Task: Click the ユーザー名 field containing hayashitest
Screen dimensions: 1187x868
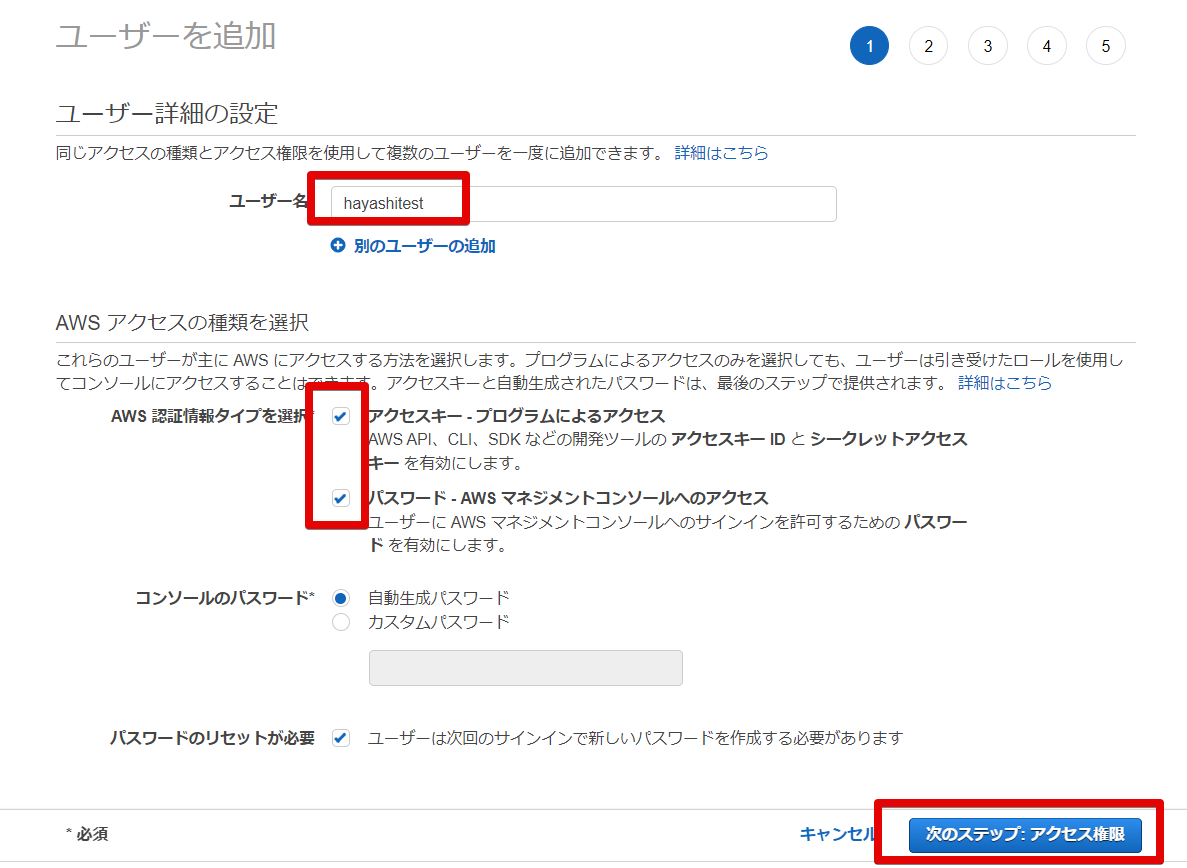Action: point(583,204)
